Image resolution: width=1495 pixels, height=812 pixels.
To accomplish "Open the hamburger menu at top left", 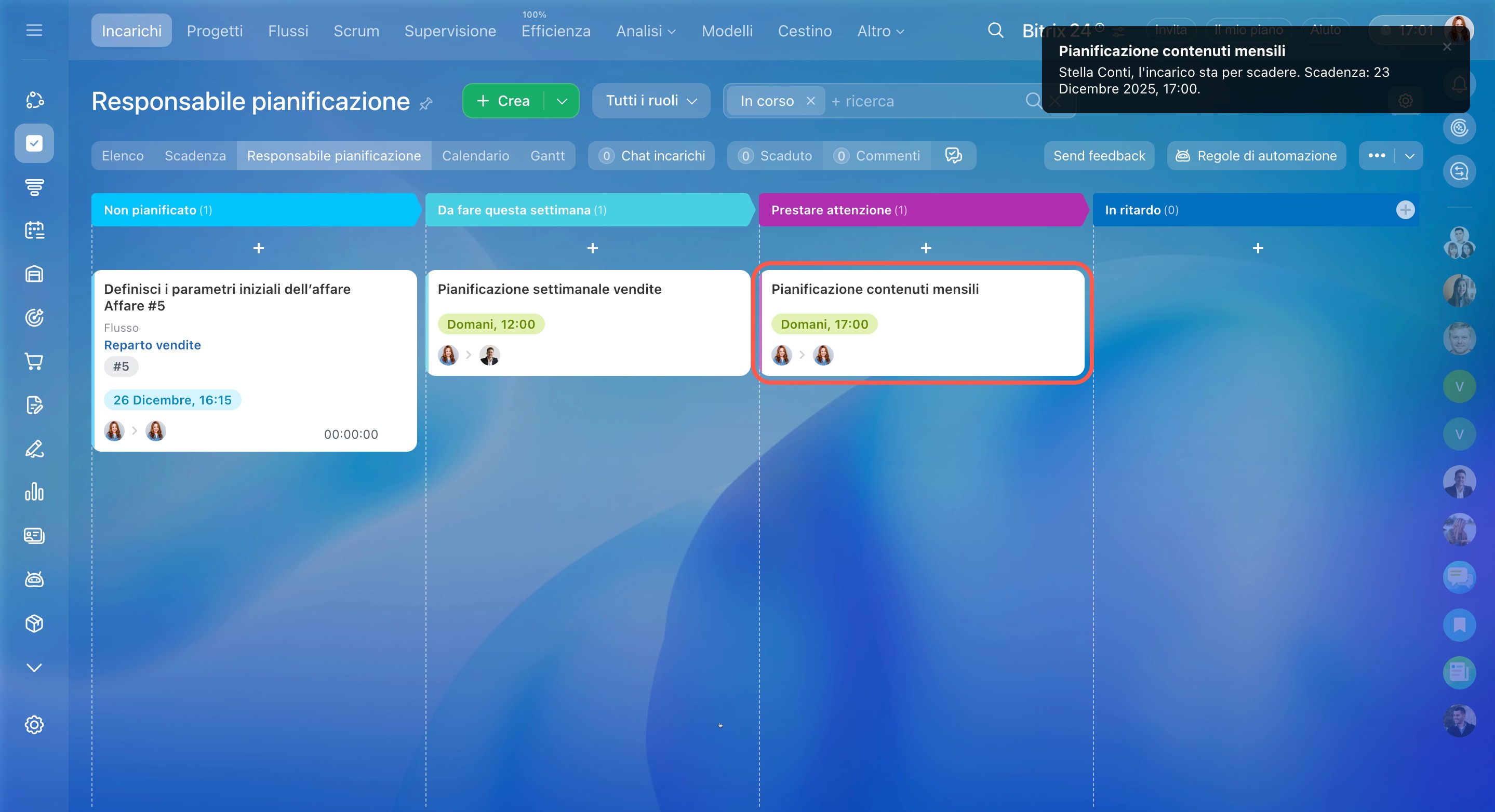I will coord(34,30).
